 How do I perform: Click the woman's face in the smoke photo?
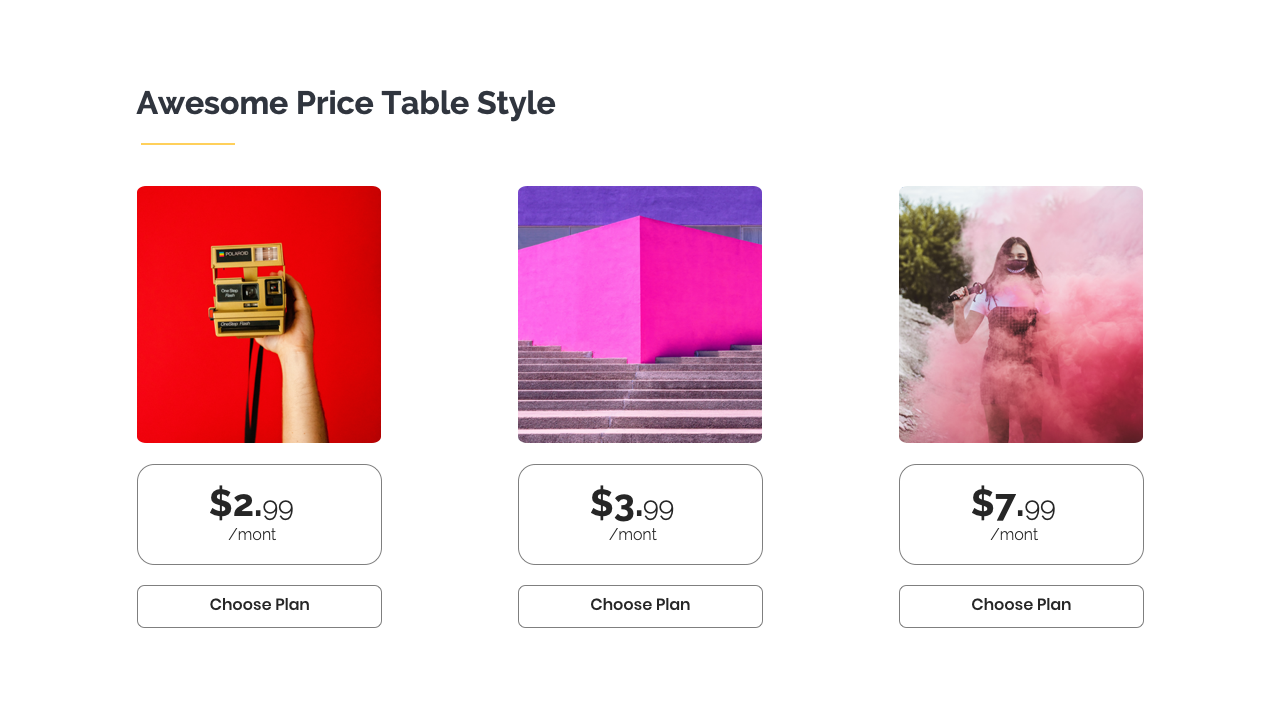pyautogui.click(x=1014, y=257)
